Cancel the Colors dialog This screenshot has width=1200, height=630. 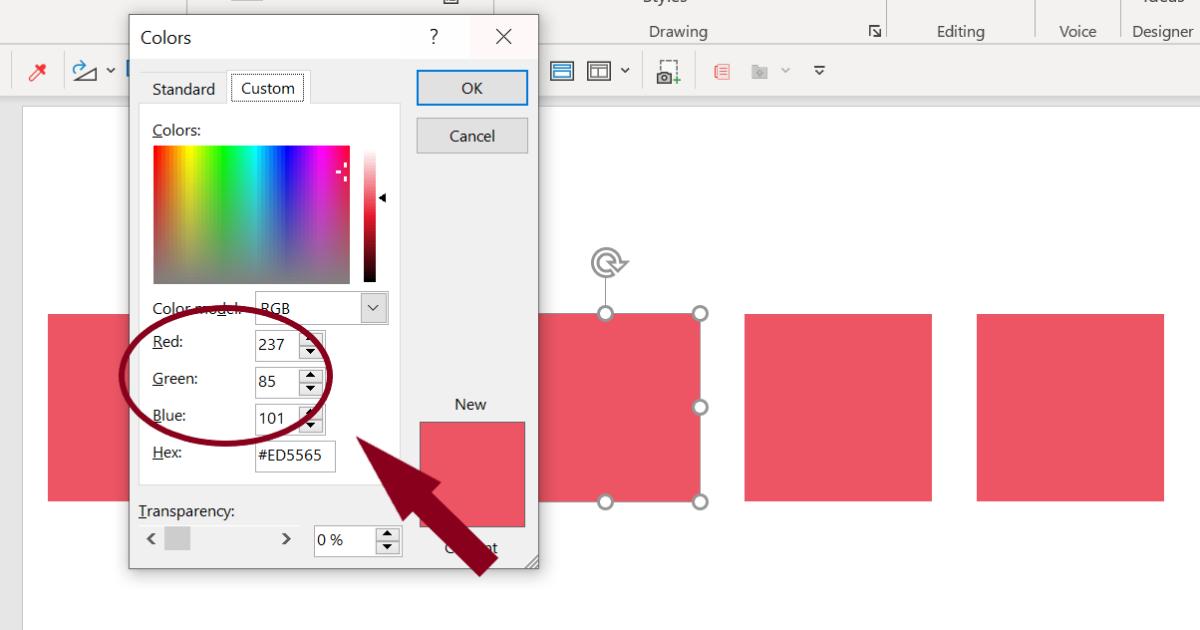471,135
